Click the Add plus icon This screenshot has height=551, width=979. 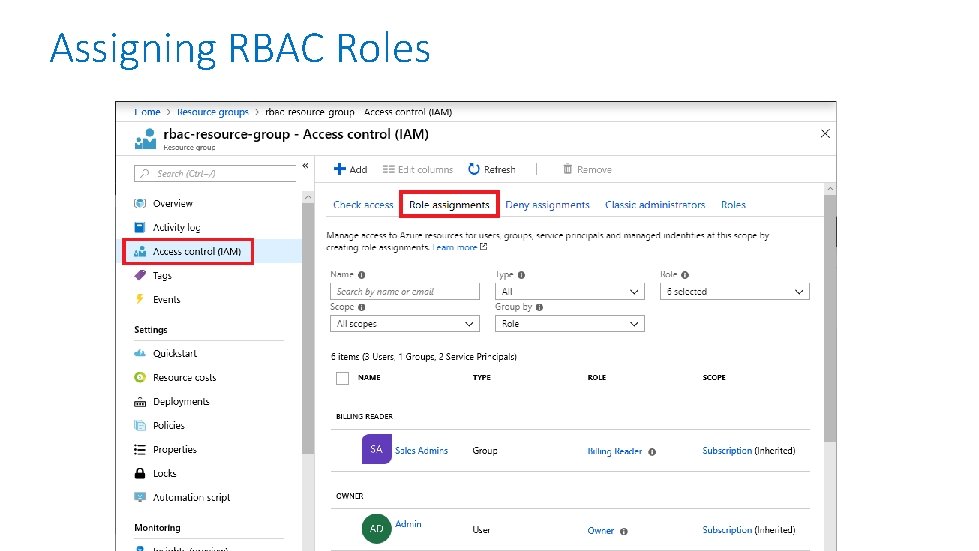coord(339,169)
